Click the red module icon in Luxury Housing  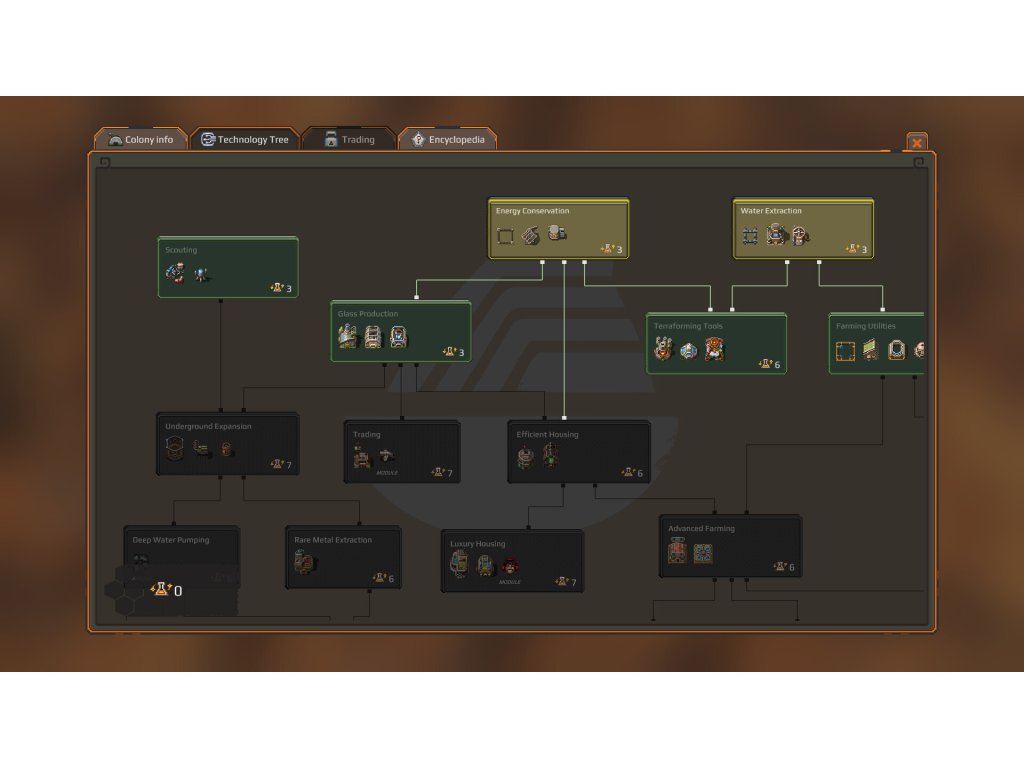(511, 567)
